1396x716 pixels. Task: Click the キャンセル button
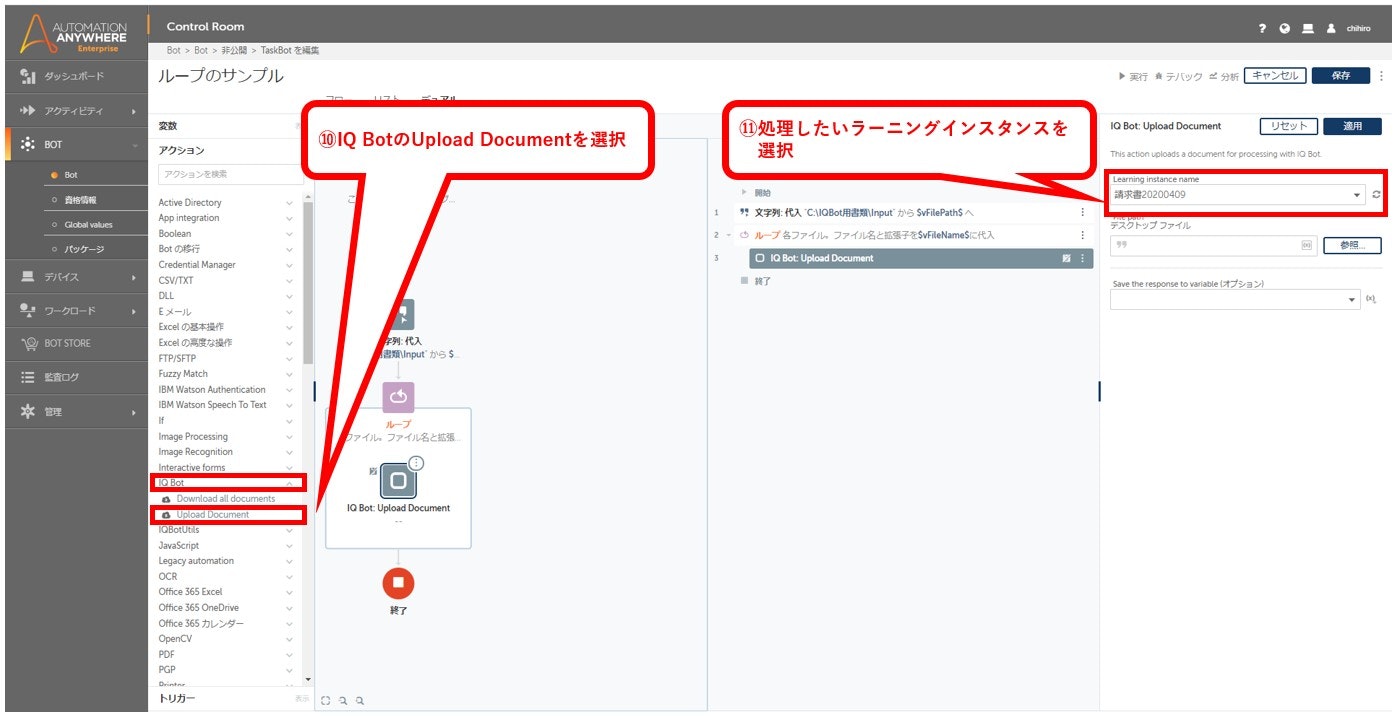click(1275, 76)
